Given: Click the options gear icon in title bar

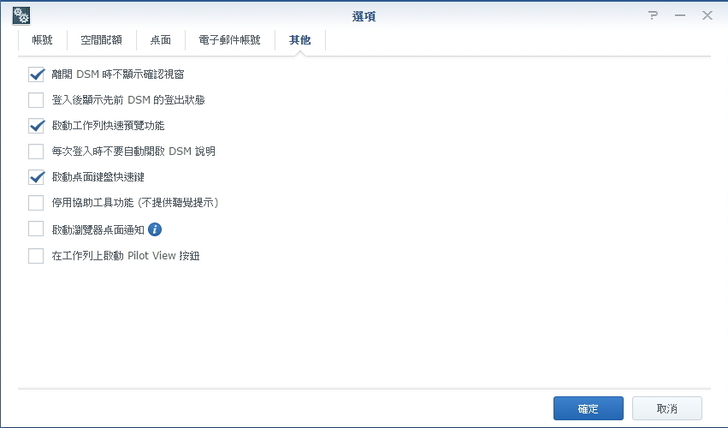Looking at the screenshot, I should [21, 16].
